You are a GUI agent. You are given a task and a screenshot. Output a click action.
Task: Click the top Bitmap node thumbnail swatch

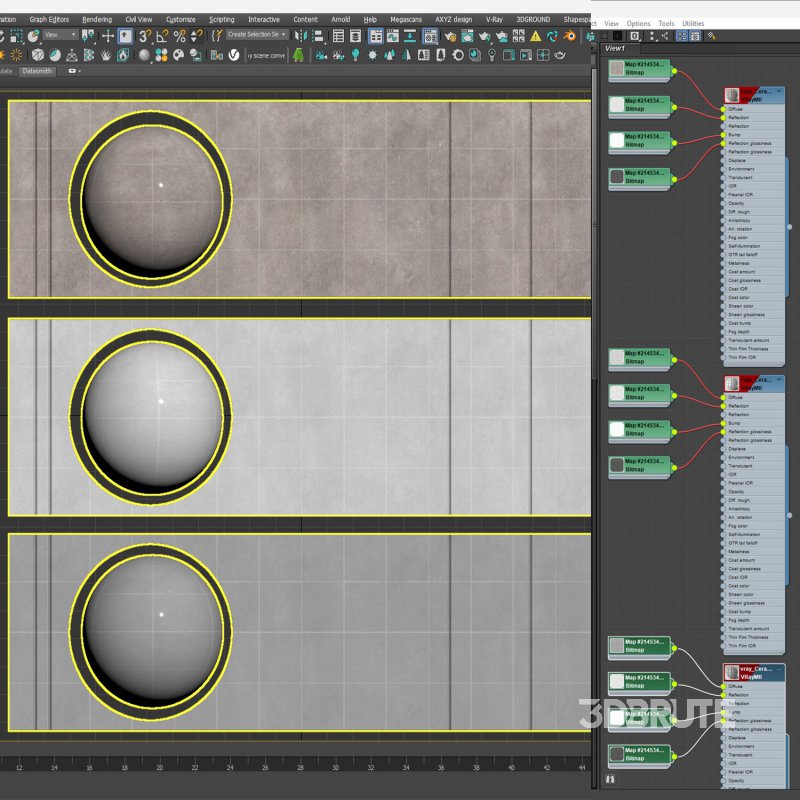point(617,69)
